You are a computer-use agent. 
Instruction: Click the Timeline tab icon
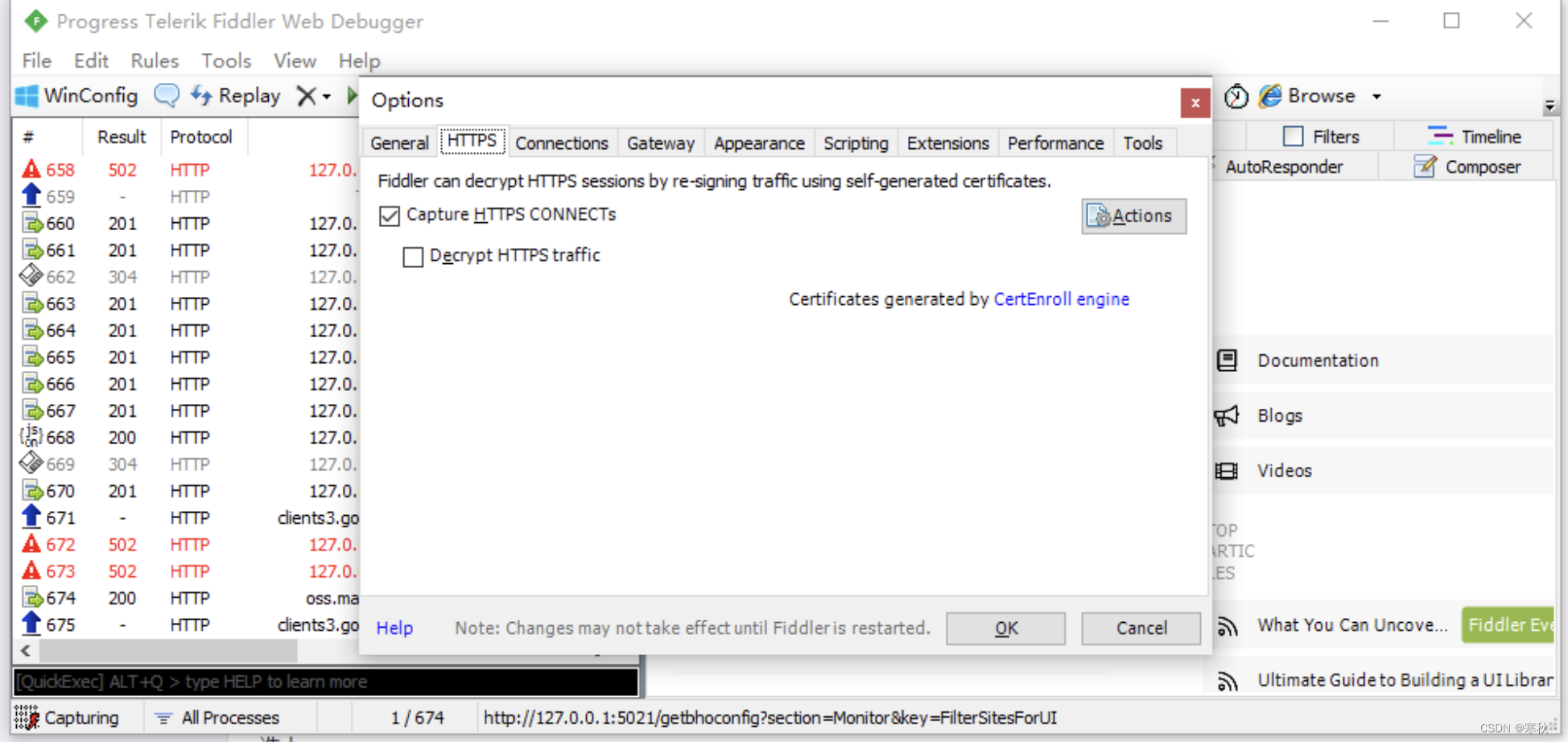point(1439,136)
